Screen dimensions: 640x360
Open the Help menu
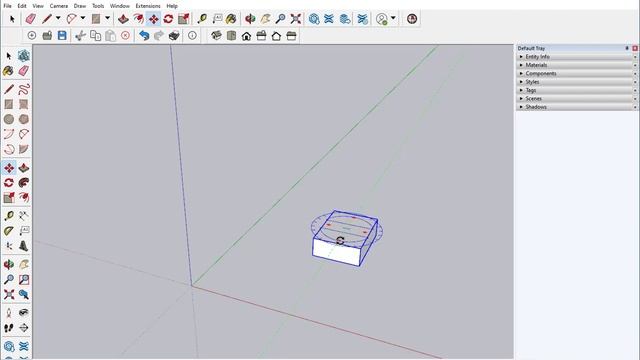172,6
